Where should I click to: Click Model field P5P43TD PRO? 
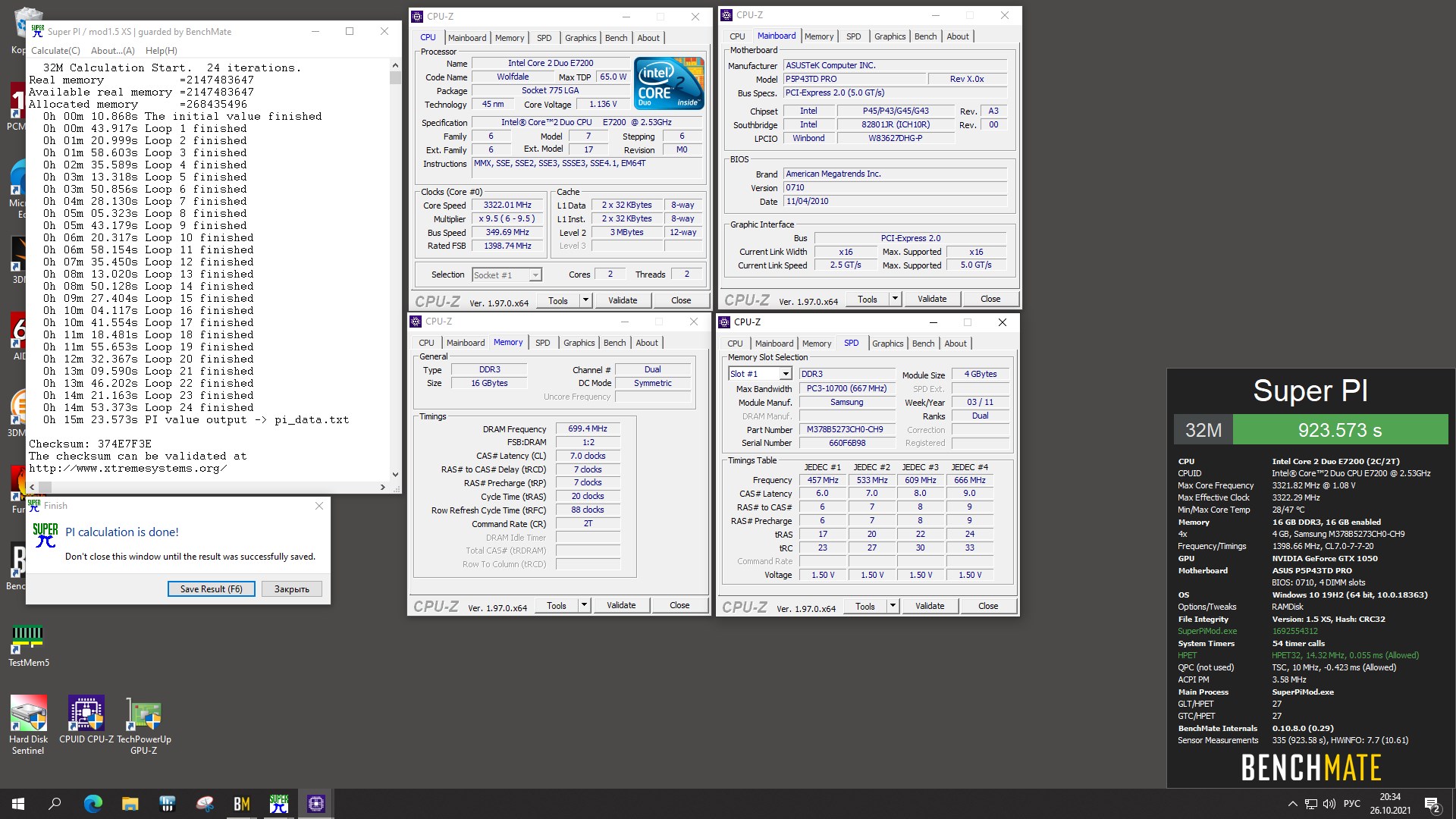(x=855, y=79)
